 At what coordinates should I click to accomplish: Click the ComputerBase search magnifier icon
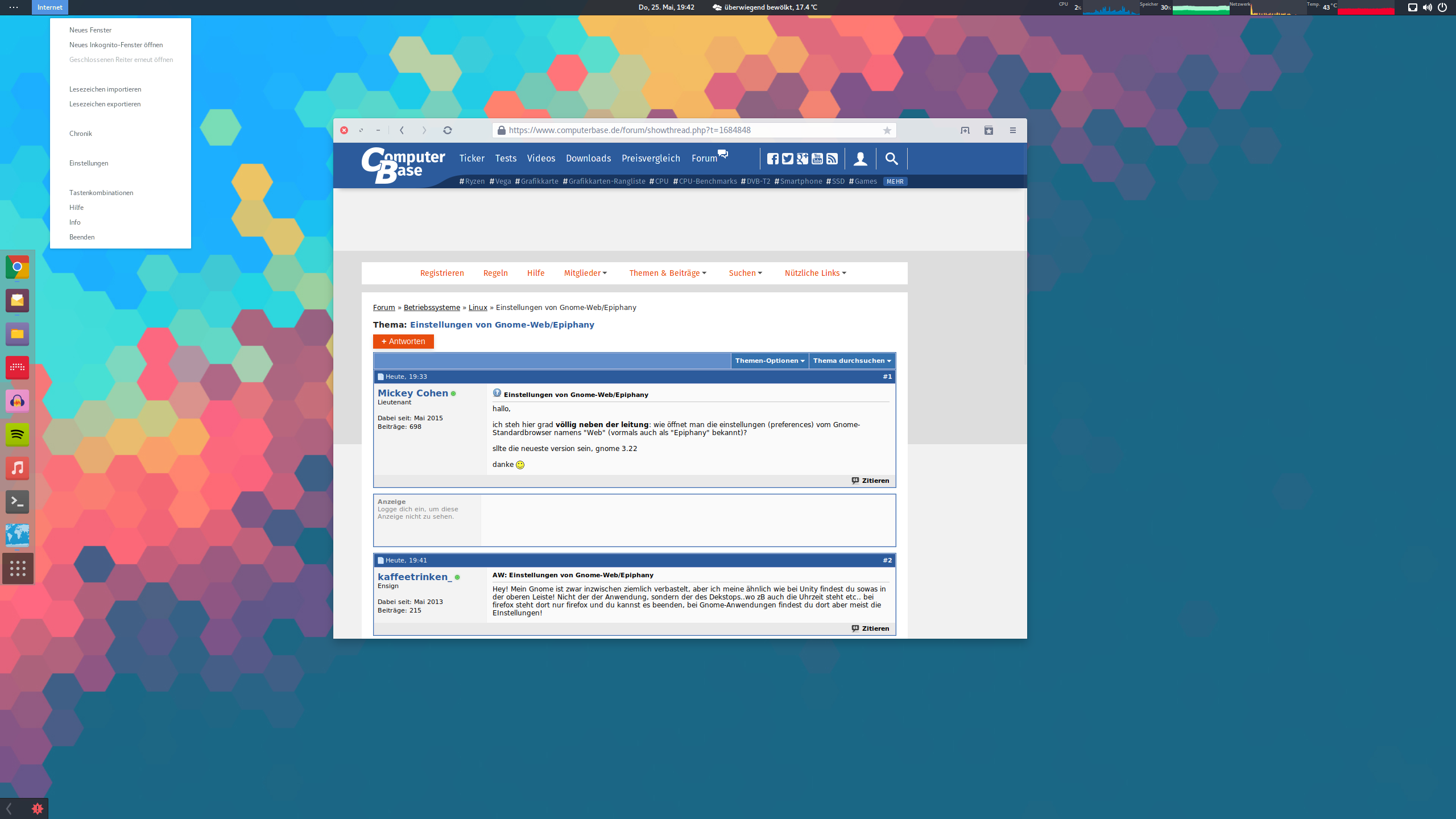tap(891, 159)
